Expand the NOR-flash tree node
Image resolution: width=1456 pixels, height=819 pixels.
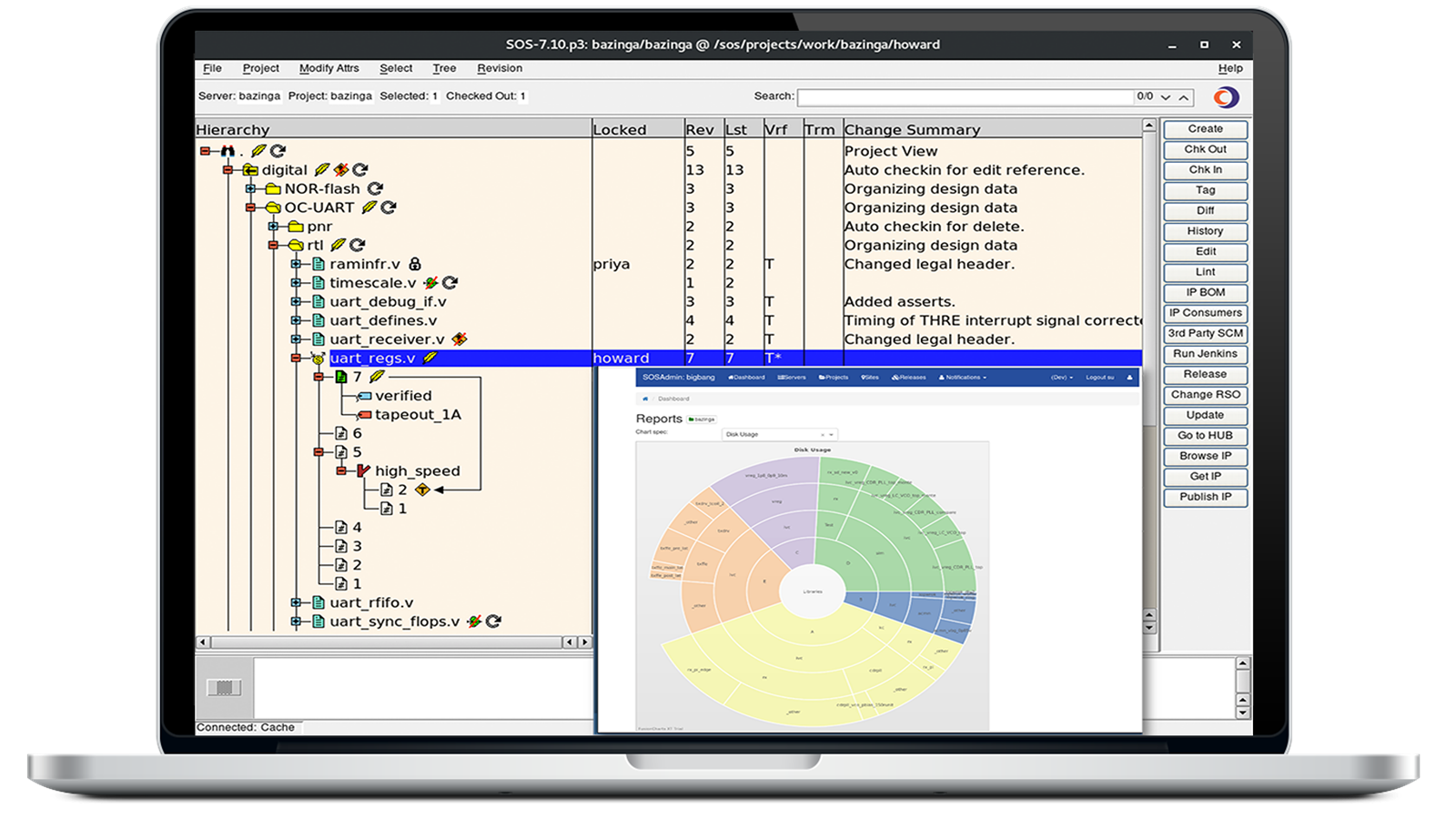pyautogui.click(x=249, y=188)
